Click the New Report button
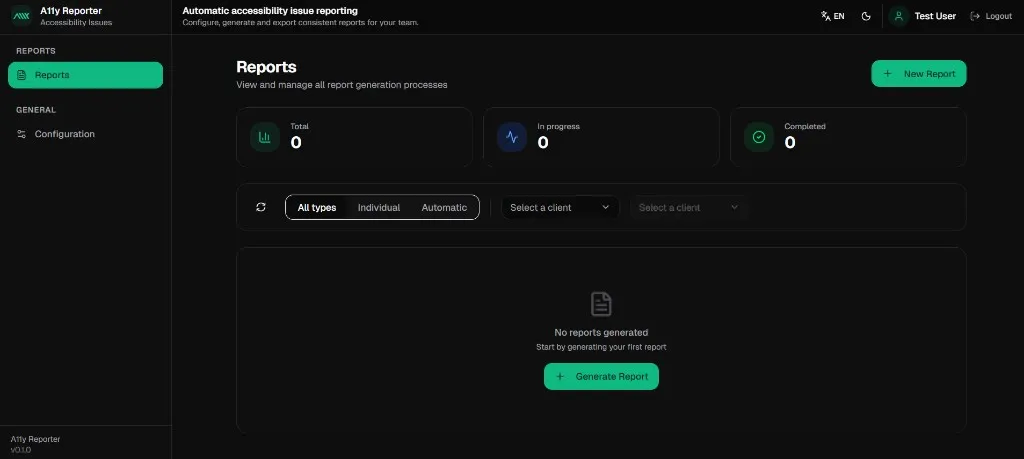 (918, 74)
